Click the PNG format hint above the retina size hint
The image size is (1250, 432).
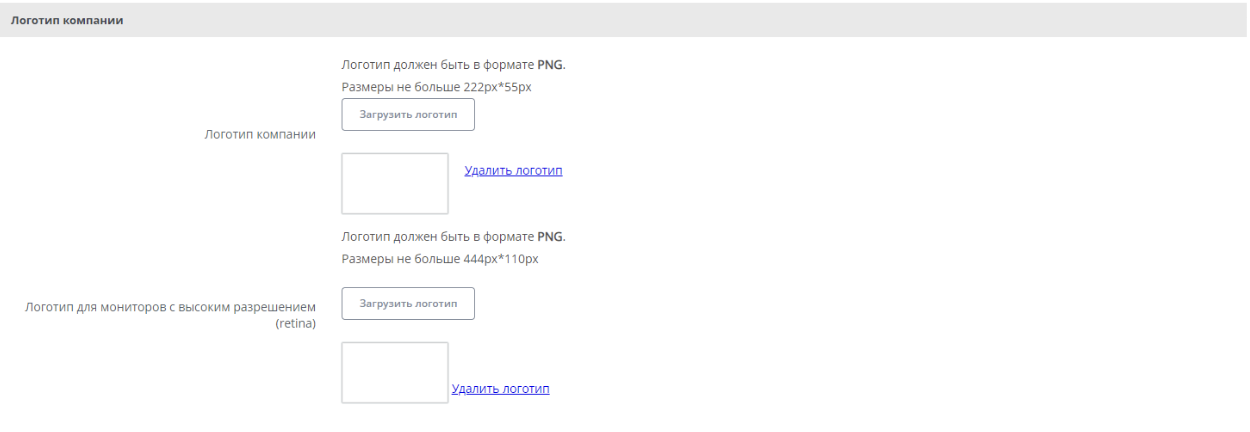click(454, 237)
